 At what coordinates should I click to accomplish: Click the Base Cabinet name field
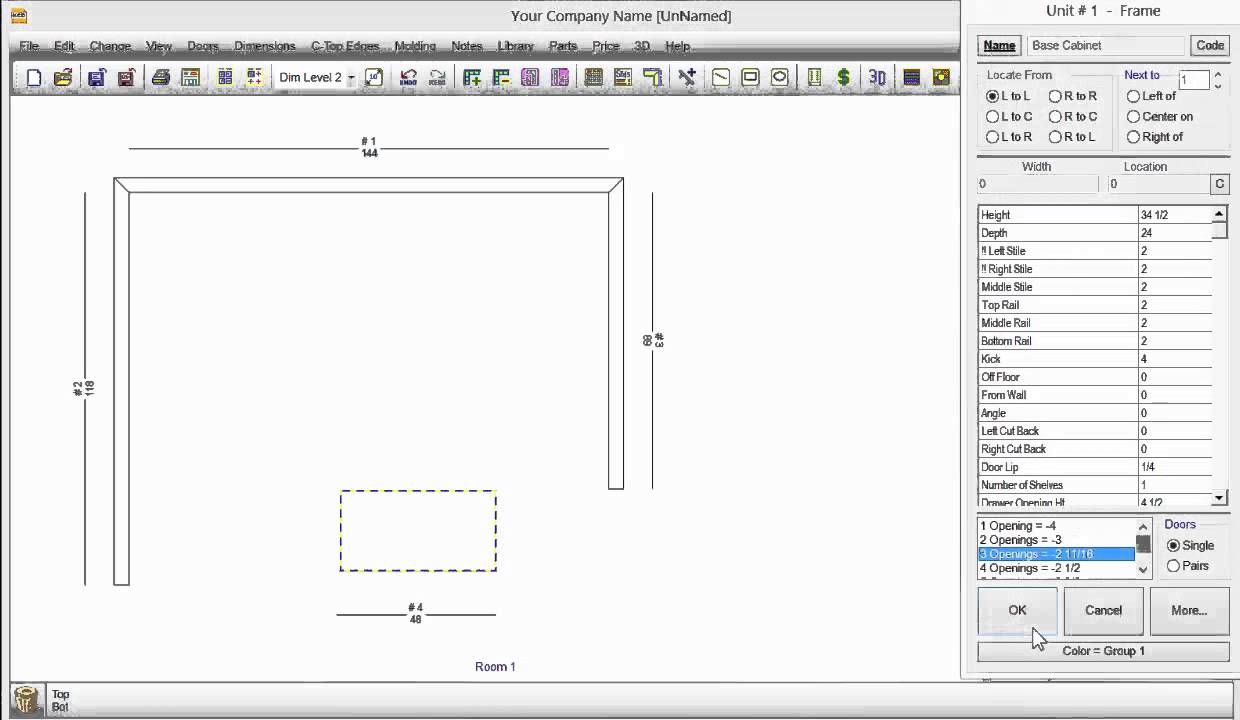(x=1105, y=45)
